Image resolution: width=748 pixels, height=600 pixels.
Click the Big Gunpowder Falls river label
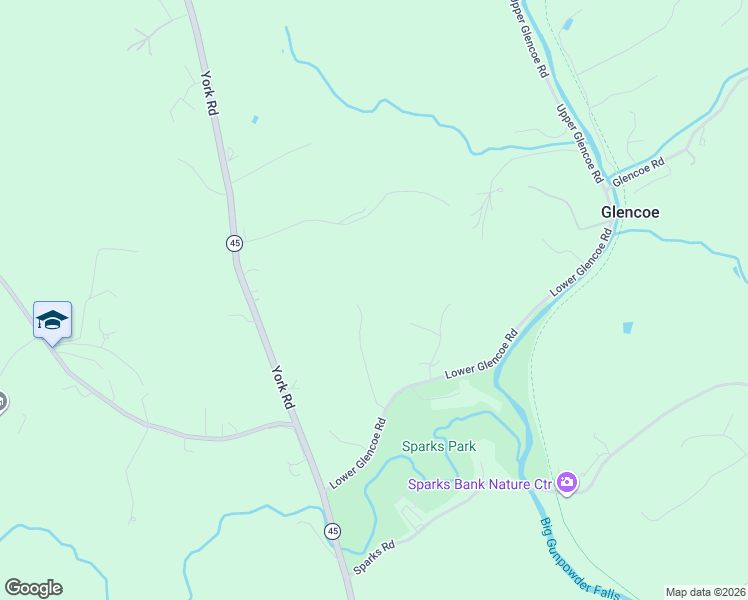tap(579, 559)
